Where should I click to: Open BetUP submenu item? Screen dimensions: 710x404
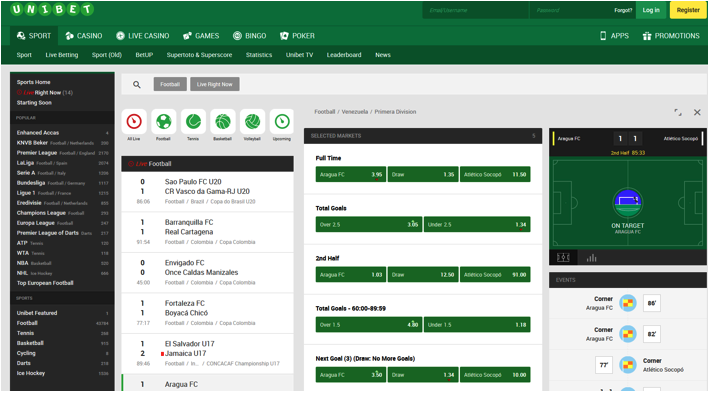pos(144,55)
